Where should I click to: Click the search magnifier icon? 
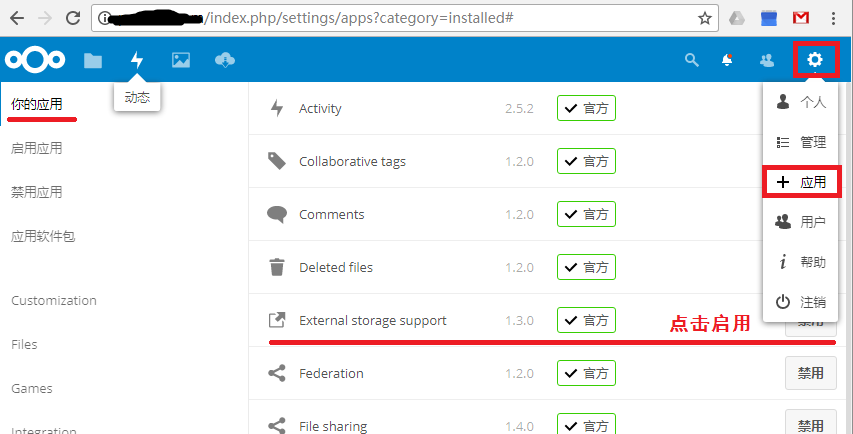691,60
